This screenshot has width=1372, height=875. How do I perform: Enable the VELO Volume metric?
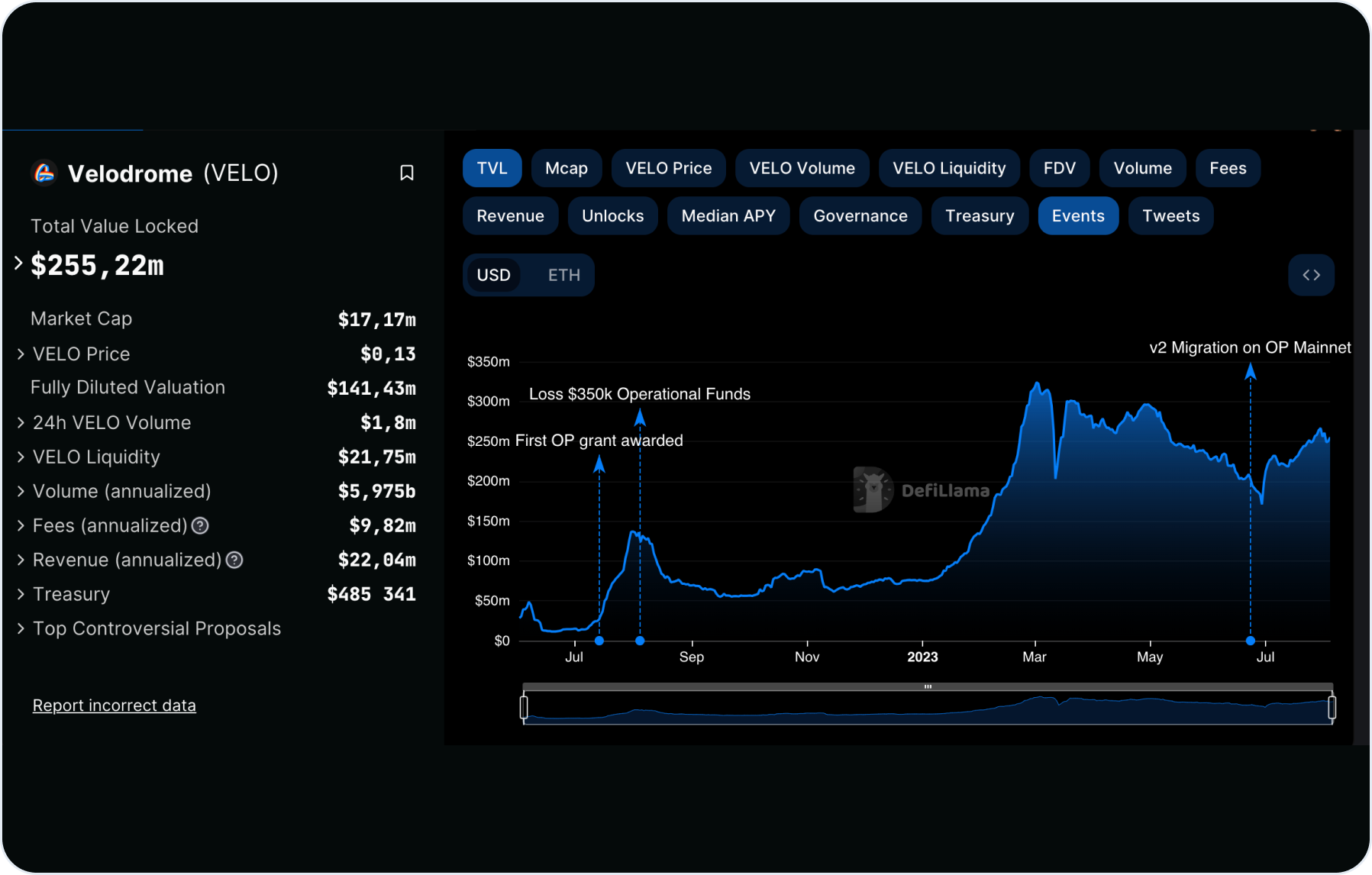click(802, 168)
